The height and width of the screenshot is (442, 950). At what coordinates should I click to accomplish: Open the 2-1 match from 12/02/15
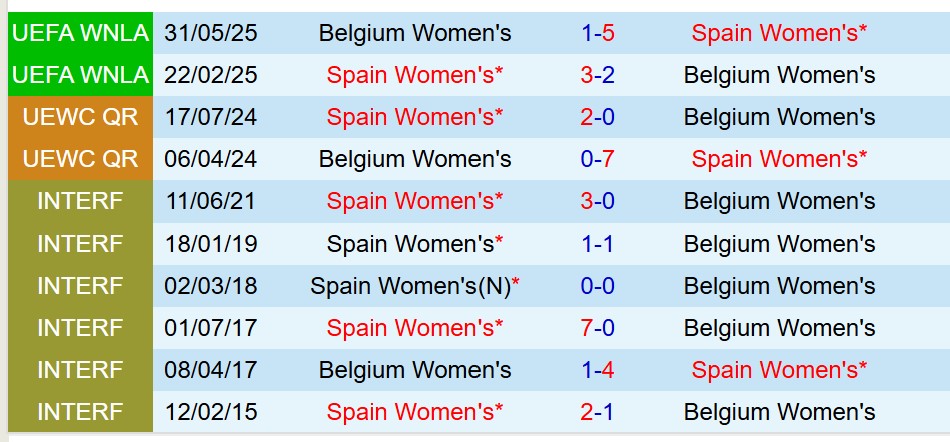597,411
